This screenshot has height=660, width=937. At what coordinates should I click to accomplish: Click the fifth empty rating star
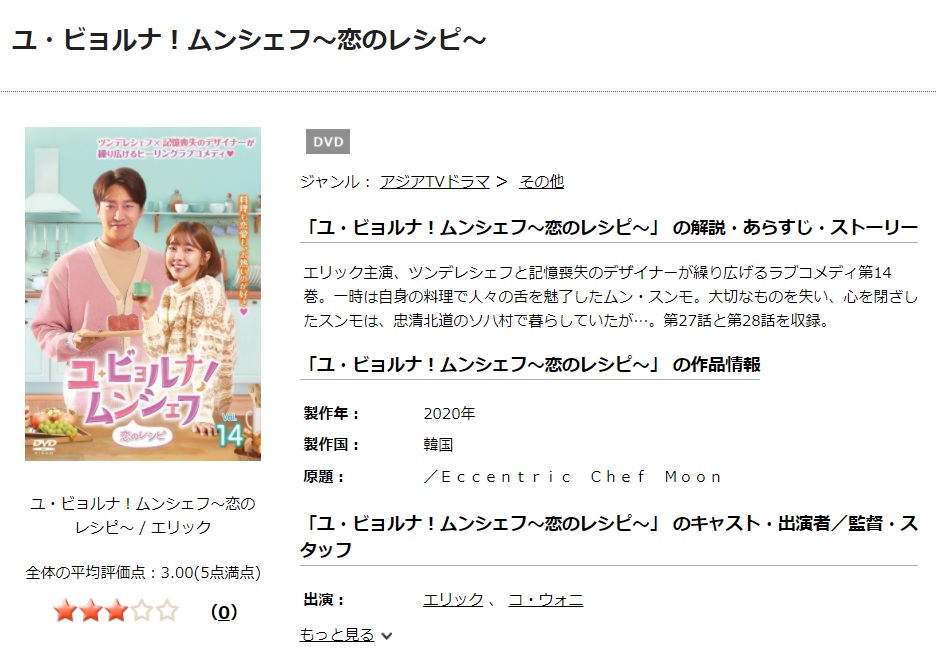[168, 611]
